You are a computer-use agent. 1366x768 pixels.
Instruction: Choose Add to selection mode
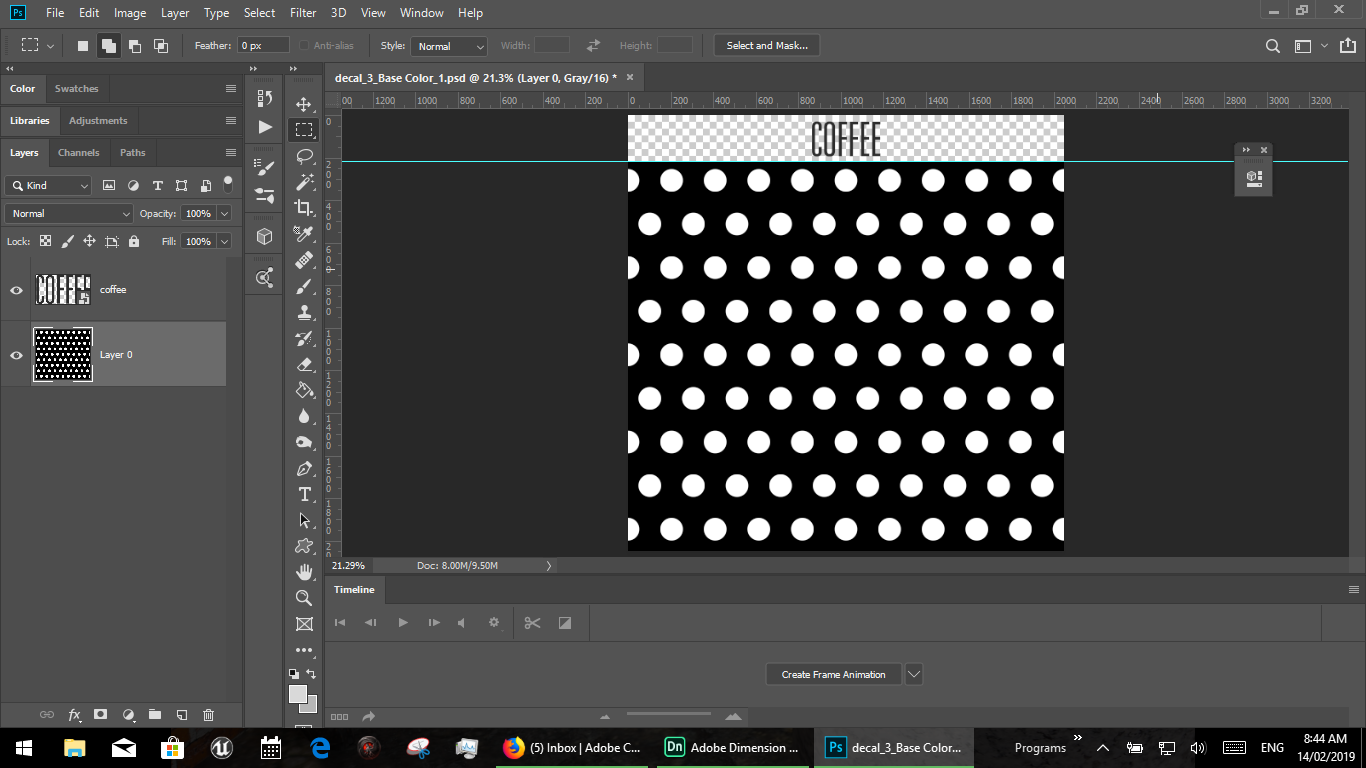pos(108,46)
